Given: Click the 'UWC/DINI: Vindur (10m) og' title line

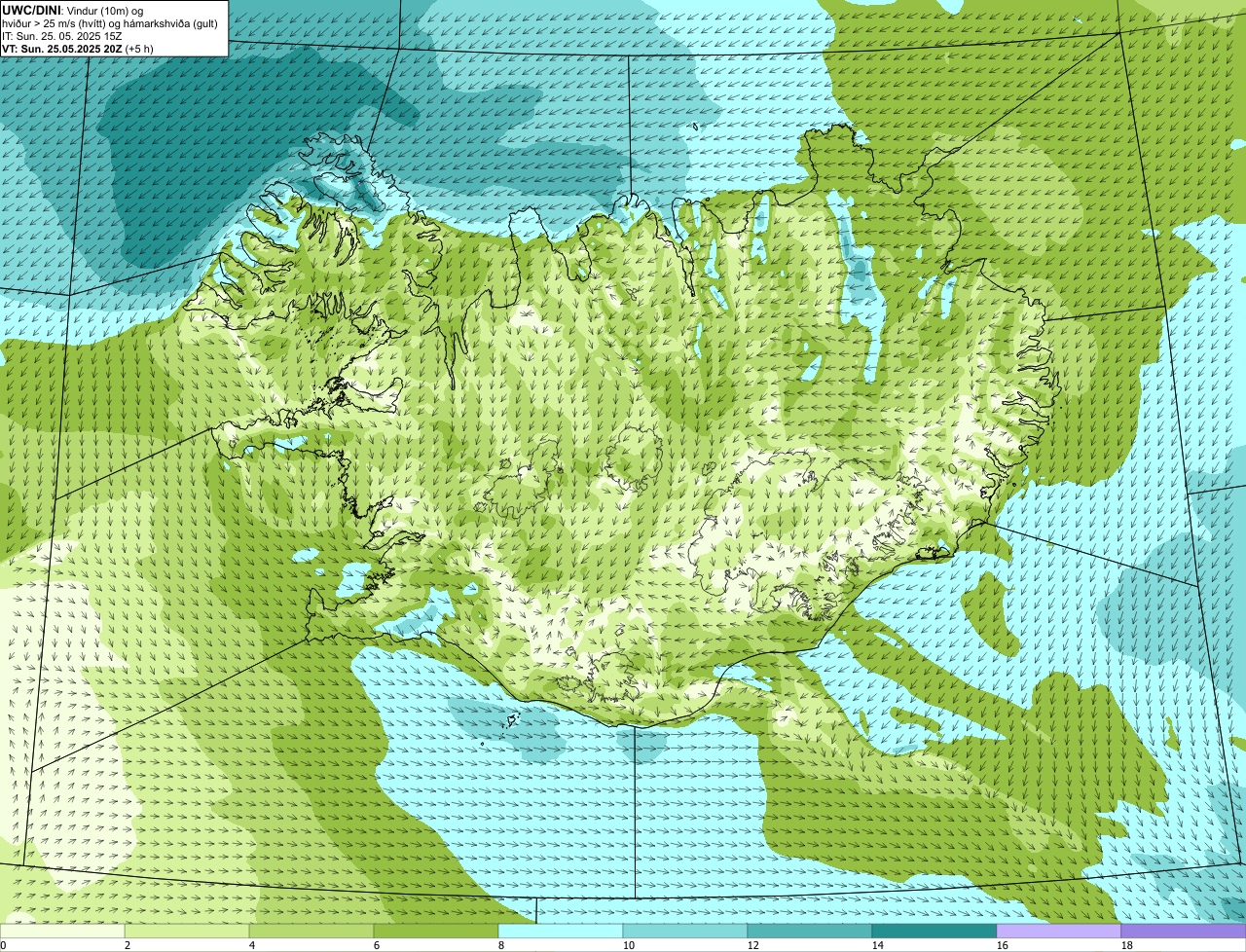Looking at the screenshot, I should coord(73,10).
